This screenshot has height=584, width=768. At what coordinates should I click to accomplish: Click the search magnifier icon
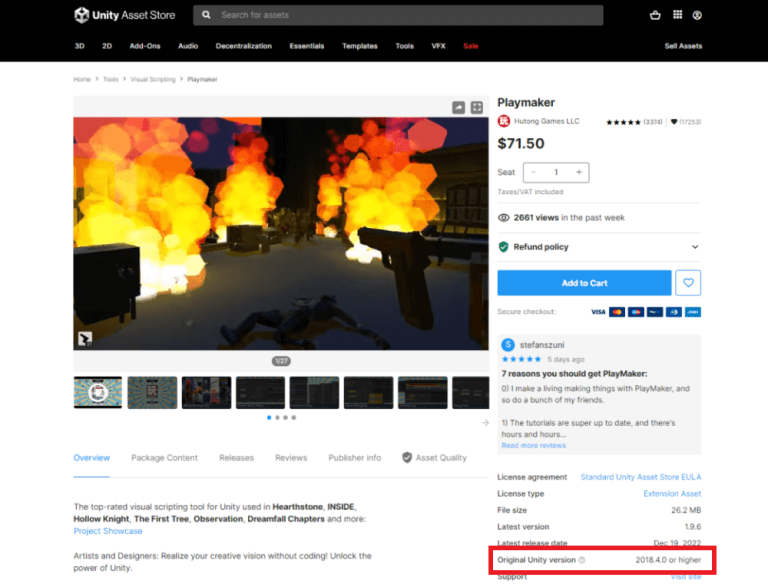207,15
